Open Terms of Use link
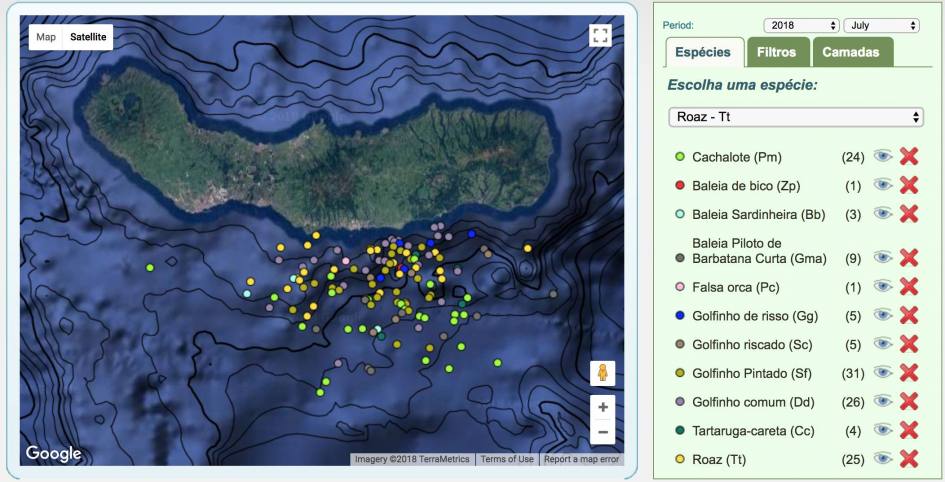 coord(507,459)
